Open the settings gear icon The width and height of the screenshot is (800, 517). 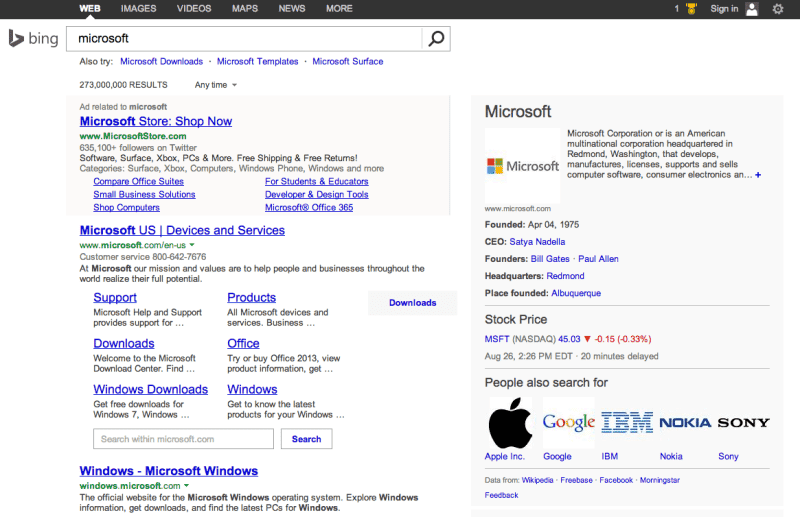tap(778, 9)
